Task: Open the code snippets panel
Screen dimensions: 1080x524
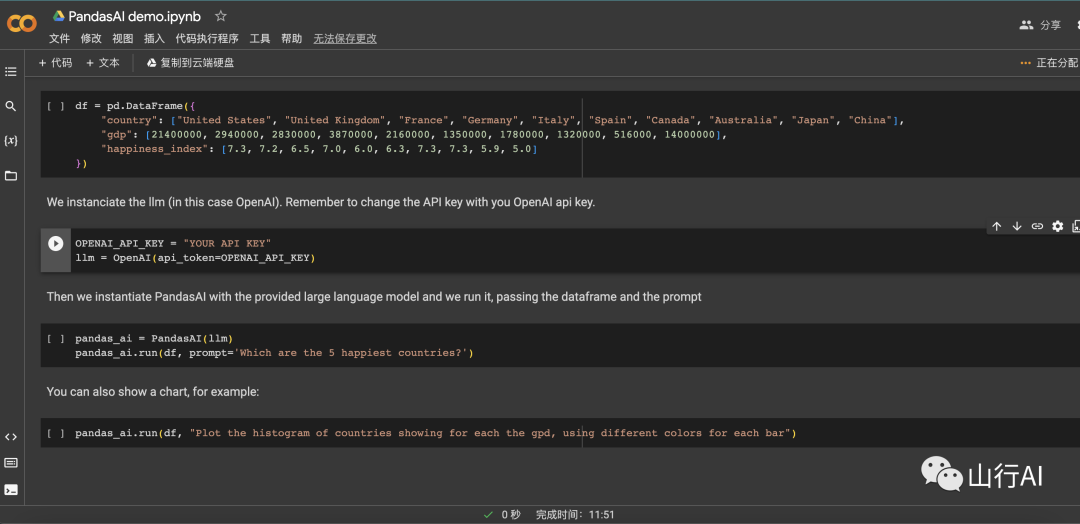Action: tap(11, 437)
